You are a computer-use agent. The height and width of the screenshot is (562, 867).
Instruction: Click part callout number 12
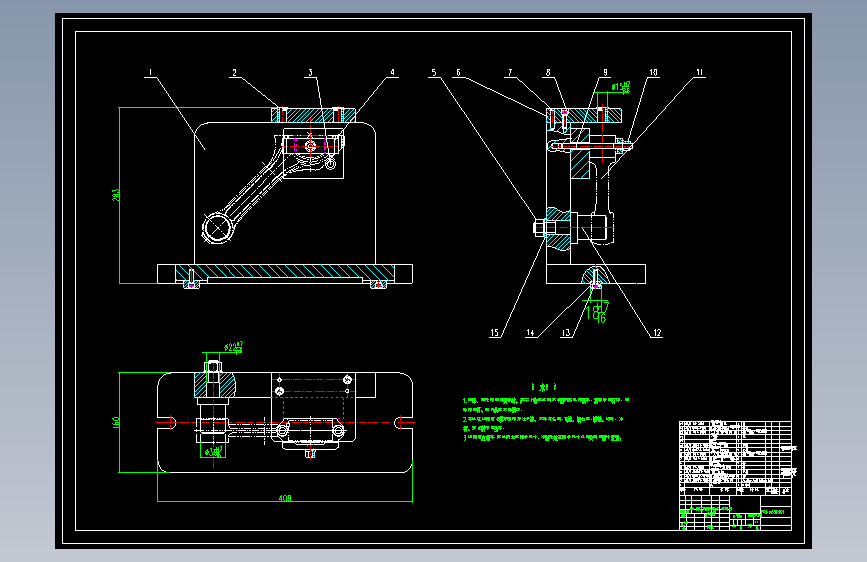[x=657, y=332]
